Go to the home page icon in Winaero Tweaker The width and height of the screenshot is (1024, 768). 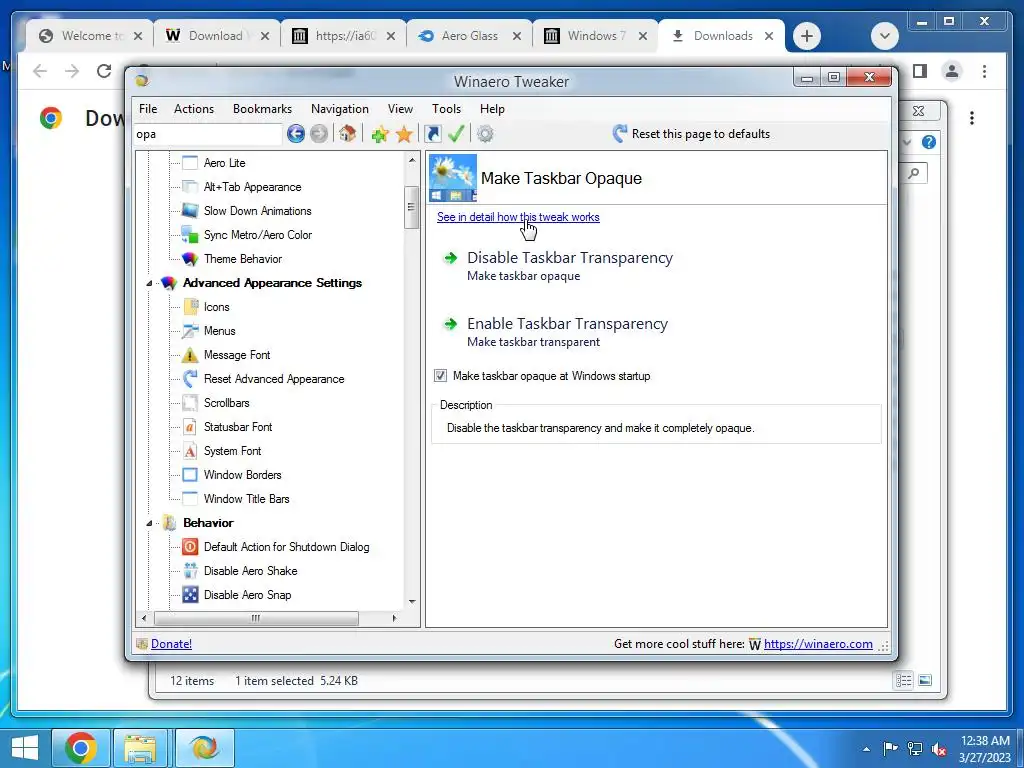coord(347,134)
